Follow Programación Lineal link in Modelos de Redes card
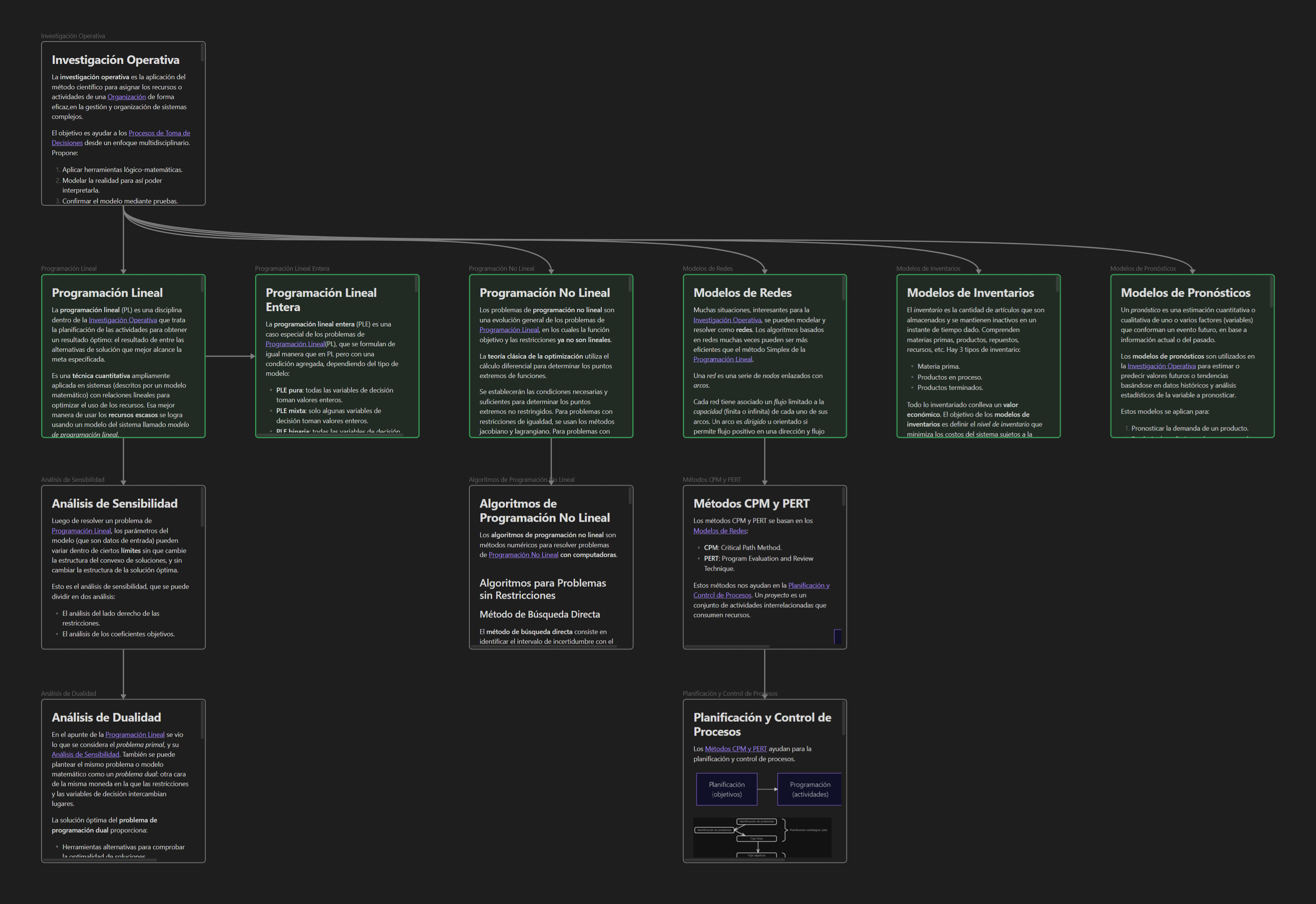 [722, 359]
